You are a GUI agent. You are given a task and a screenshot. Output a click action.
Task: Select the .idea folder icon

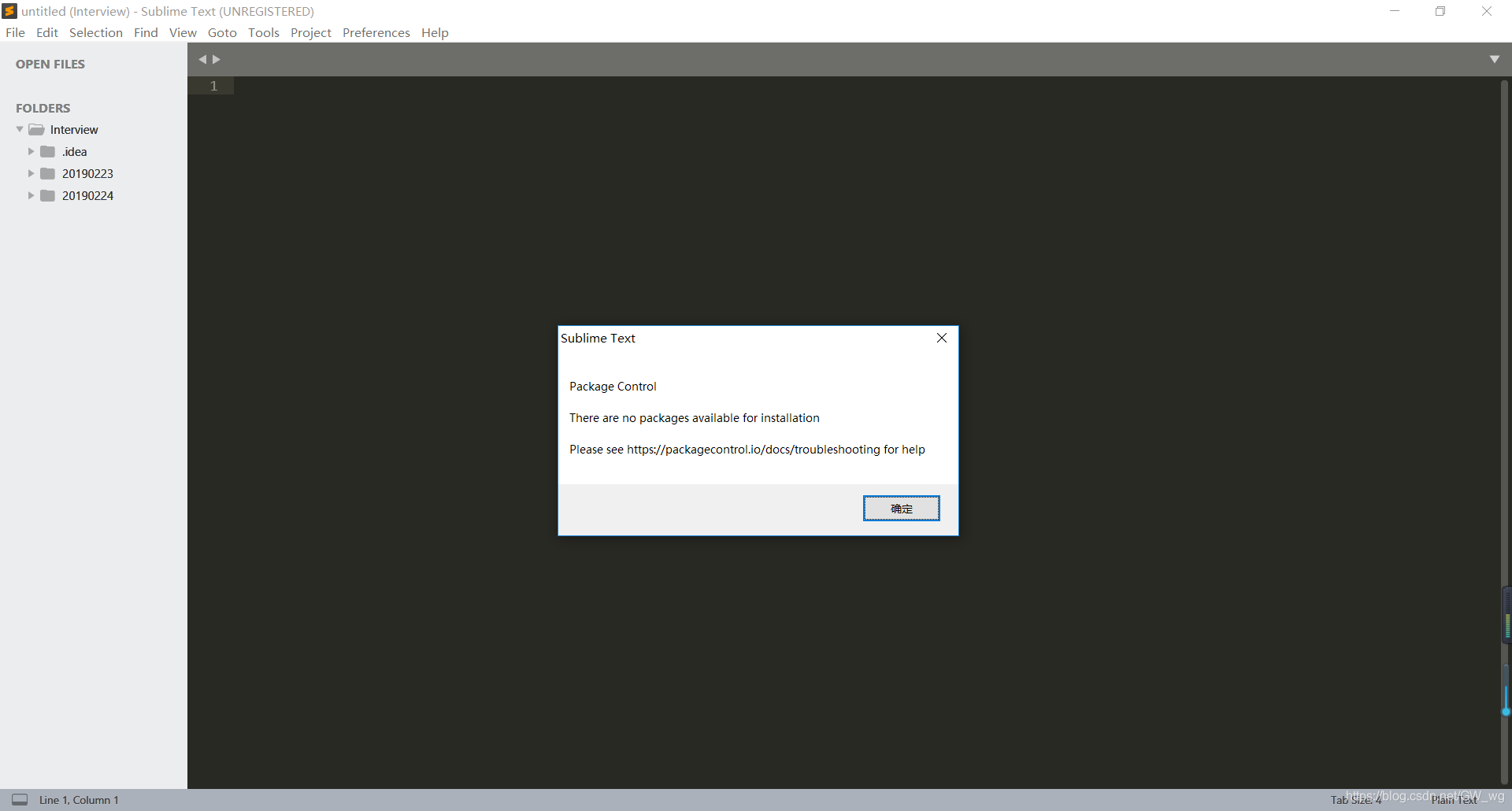click(x=48, y=151)
